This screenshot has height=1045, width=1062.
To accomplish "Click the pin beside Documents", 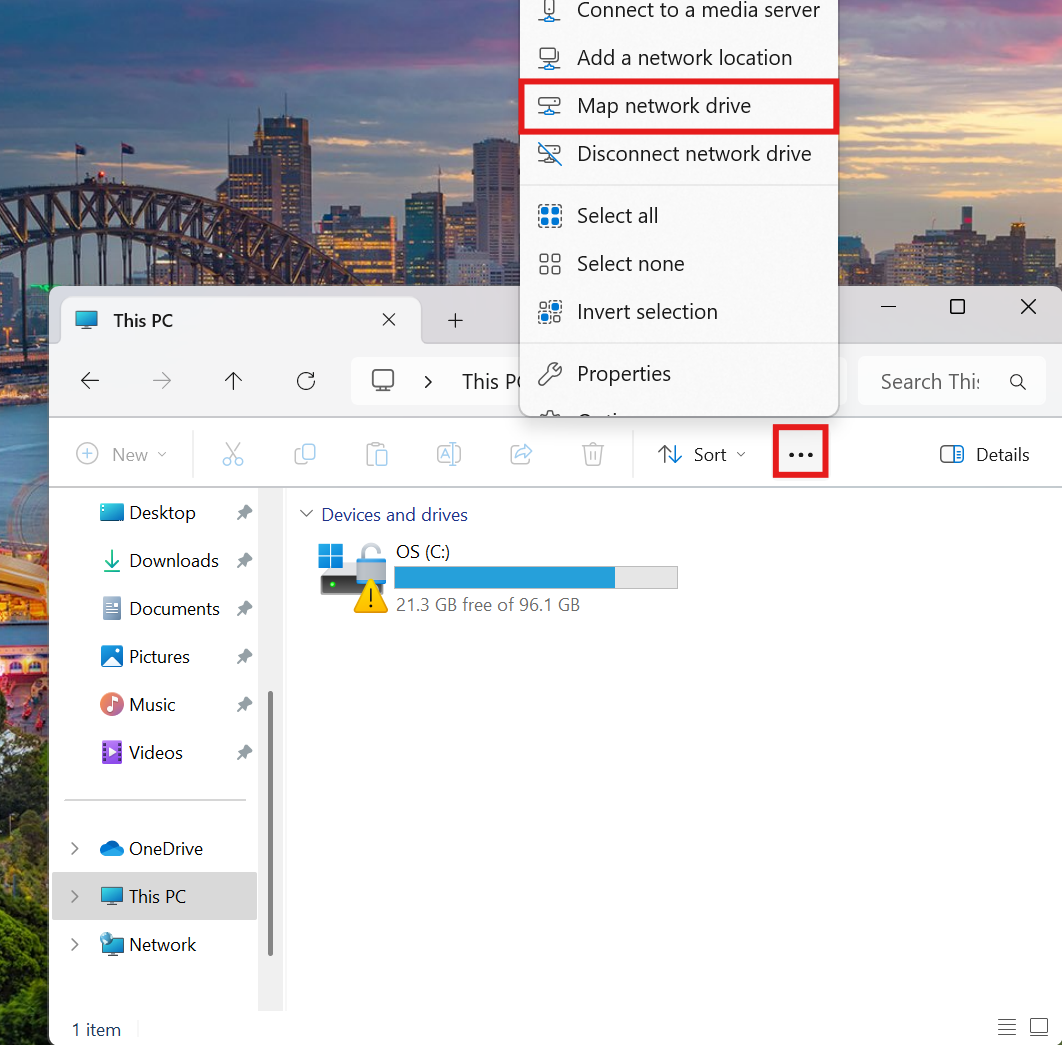I will [x=244, y=609].
